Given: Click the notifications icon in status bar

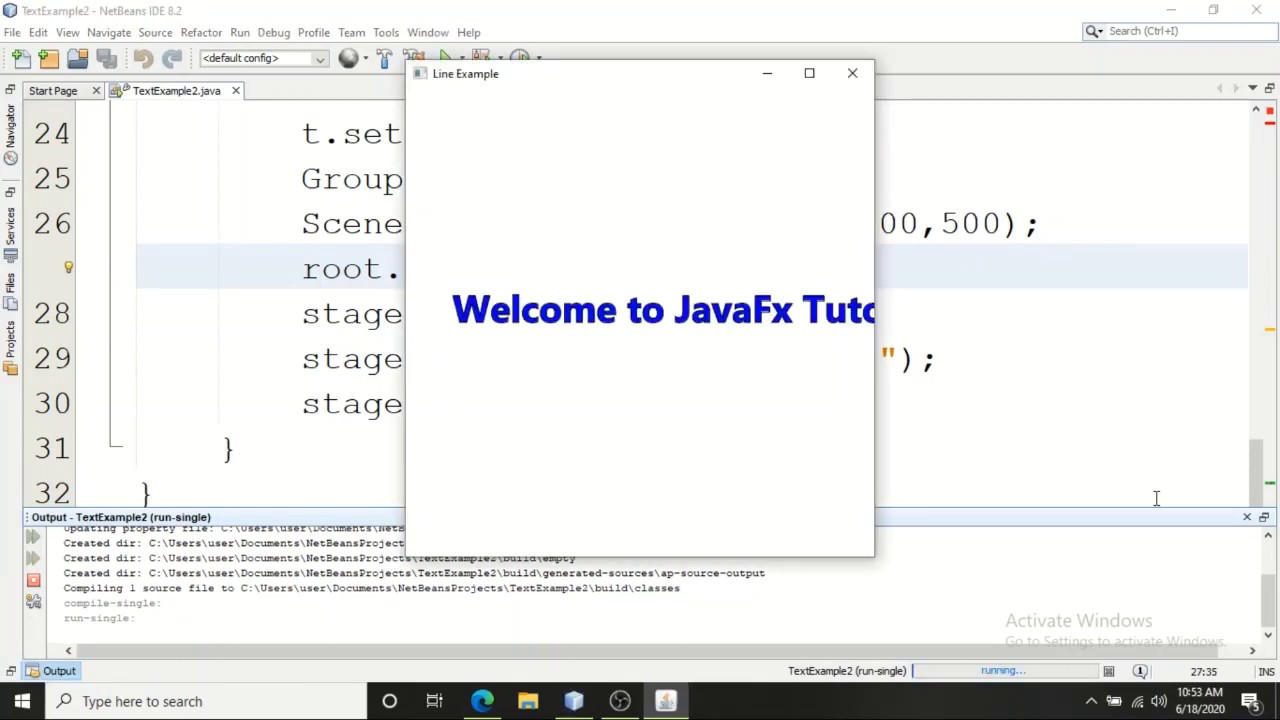Looking at the screenshot, I should click(1140, 671).
